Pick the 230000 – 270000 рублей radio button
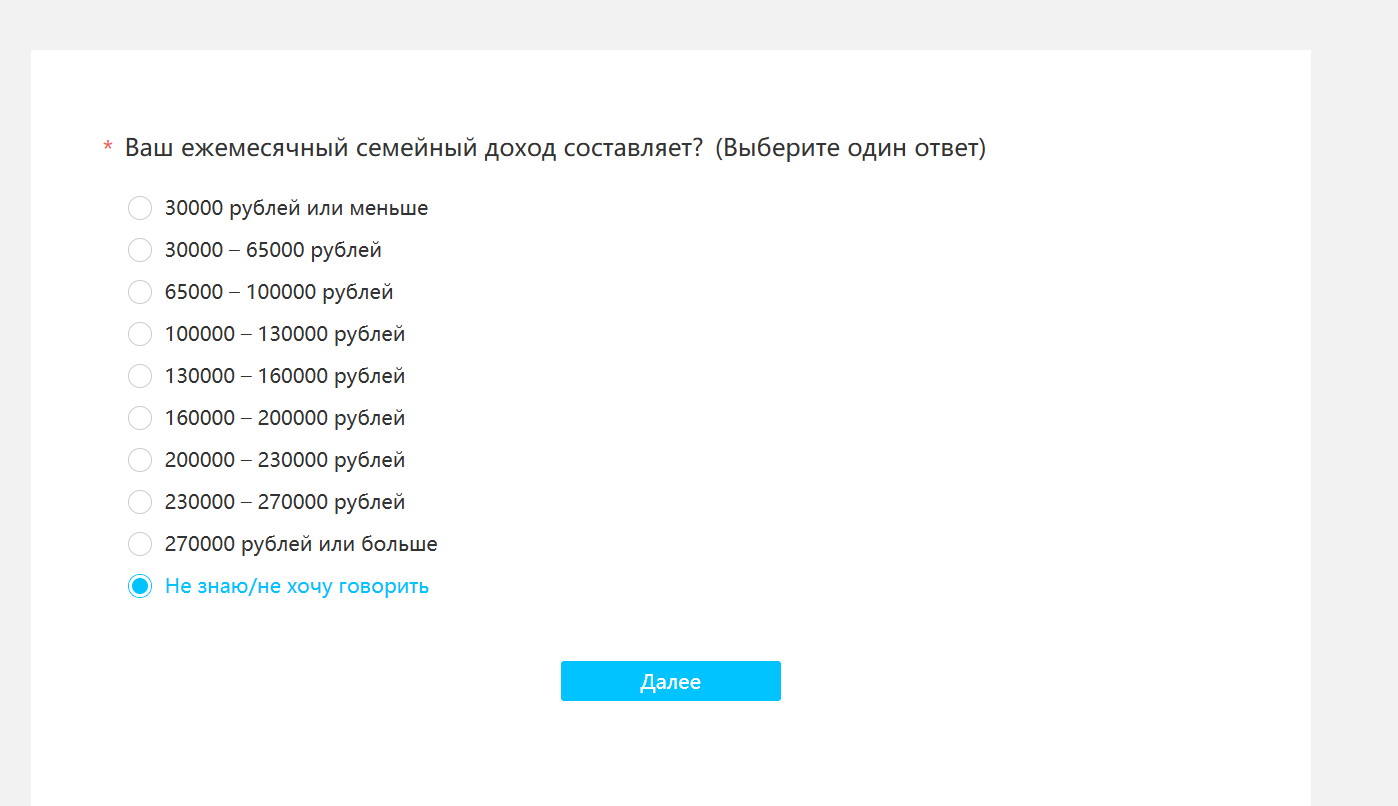 pos(140,502)
